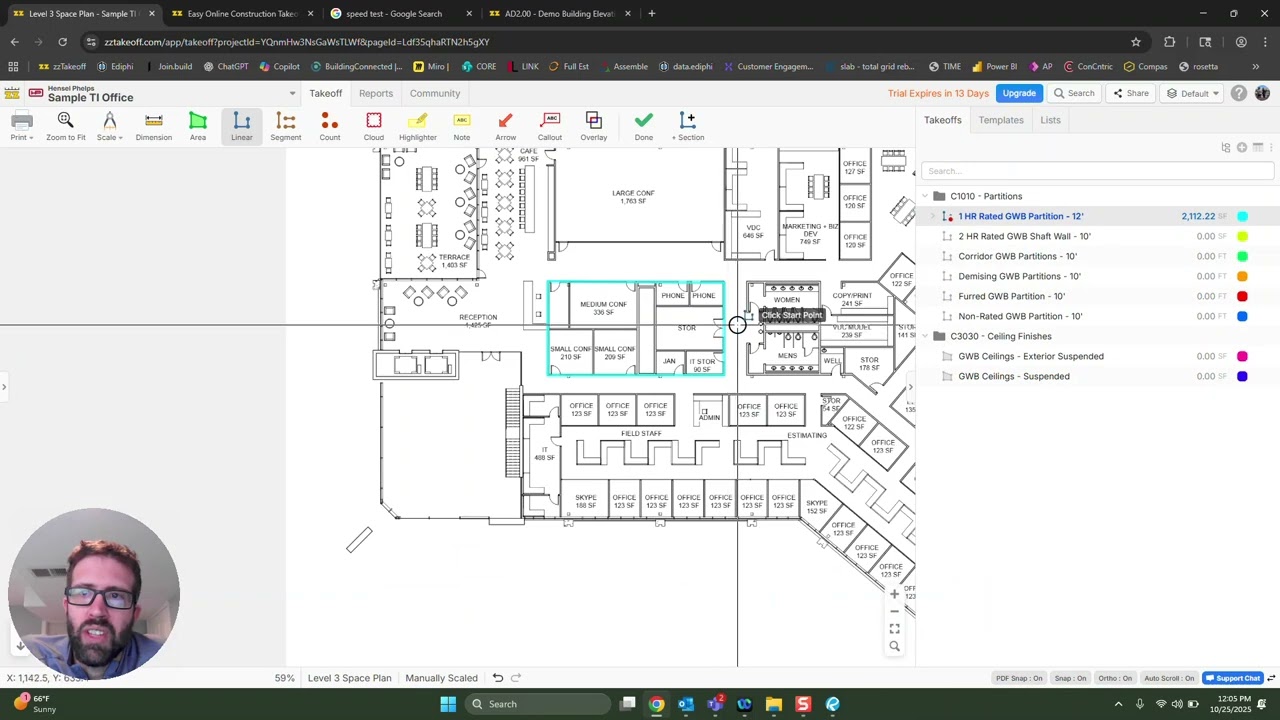Viewport: 1280px width, 720px height.
Task: Click the add takeoff plus icon
Action: 1242,148
